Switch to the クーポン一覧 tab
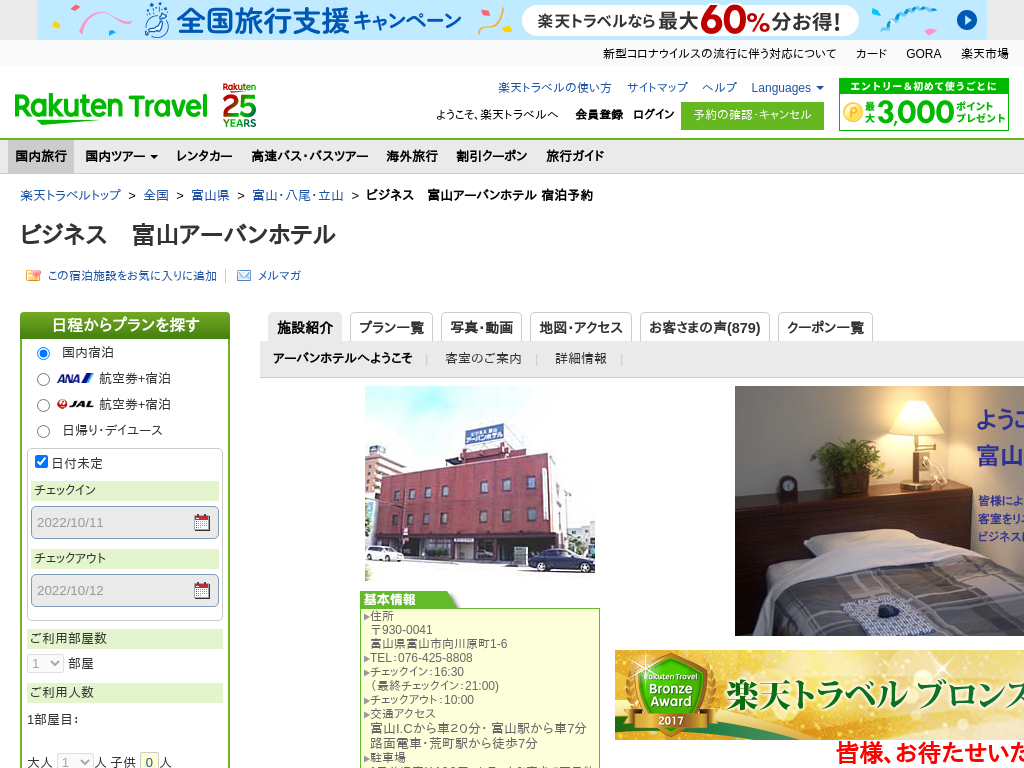 [825, 327]
